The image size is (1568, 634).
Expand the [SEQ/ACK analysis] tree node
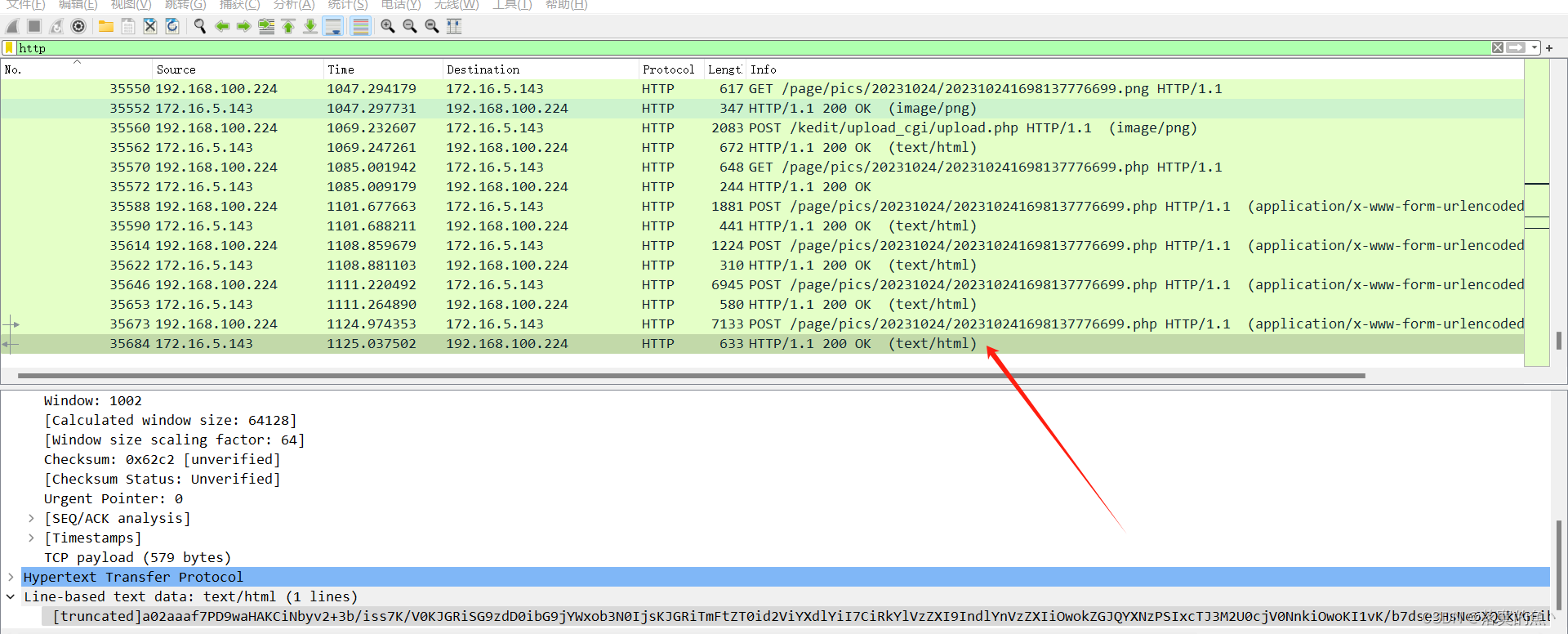[31, 518]
